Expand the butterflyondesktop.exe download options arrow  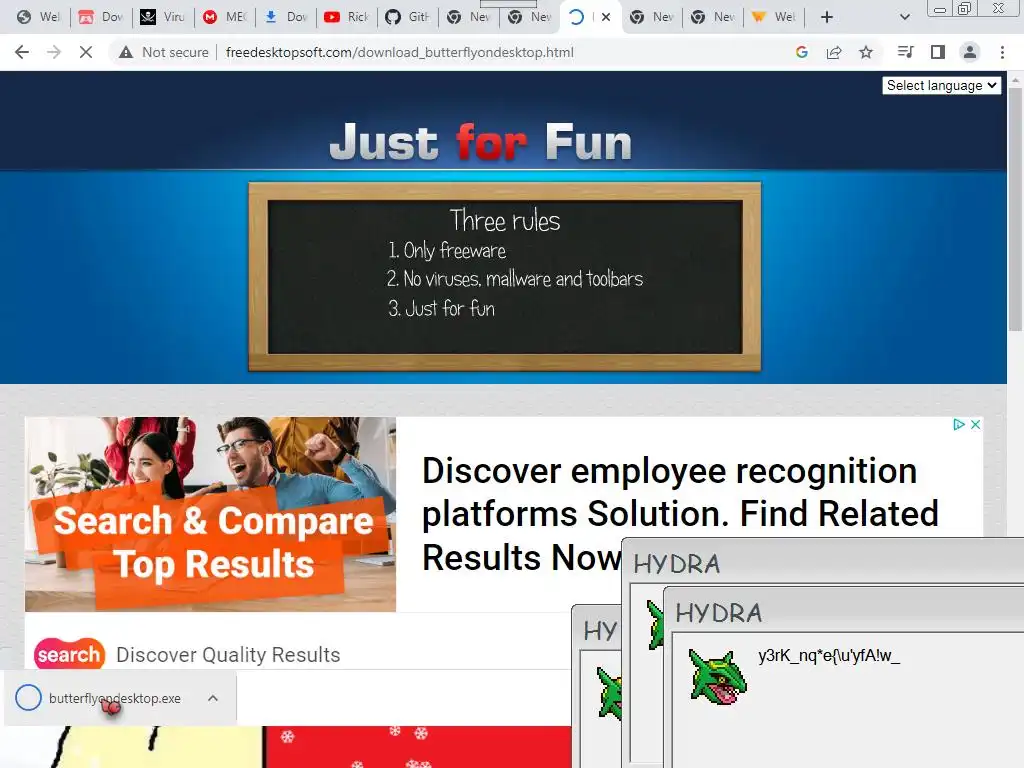tap(213, 698)
